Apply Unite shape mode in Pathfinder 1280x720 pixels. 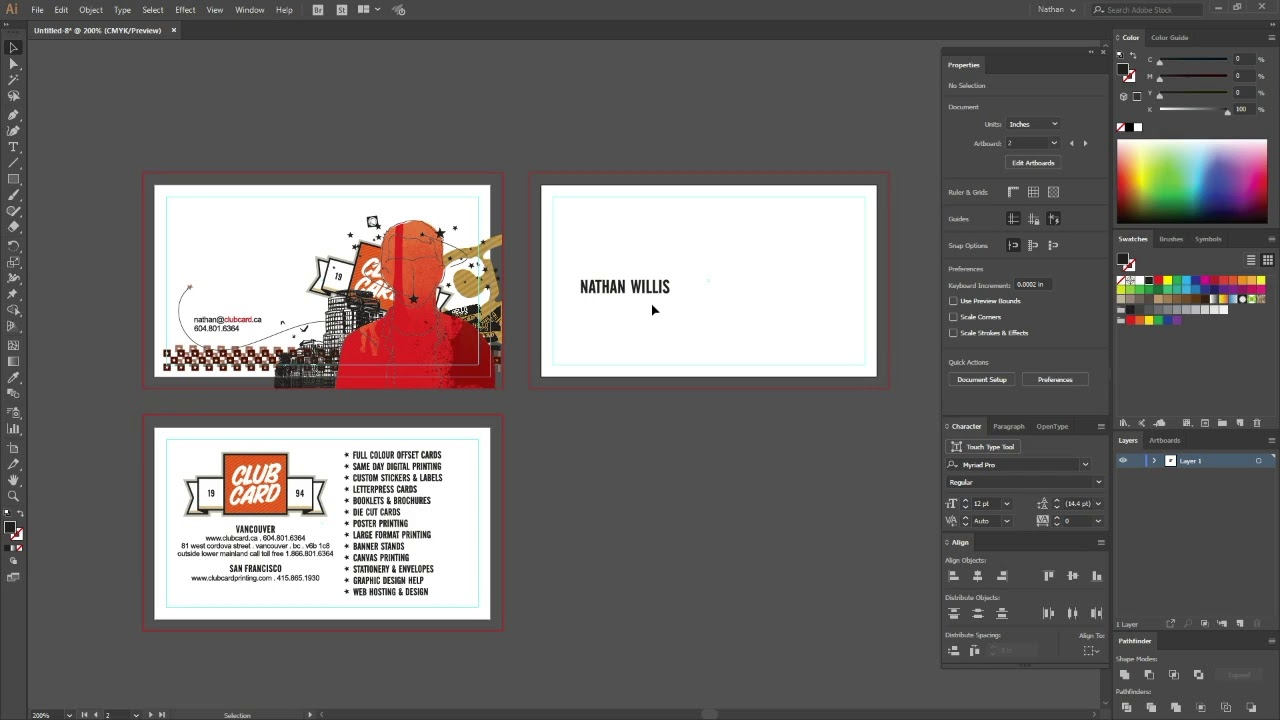[x=1125, y=675]
